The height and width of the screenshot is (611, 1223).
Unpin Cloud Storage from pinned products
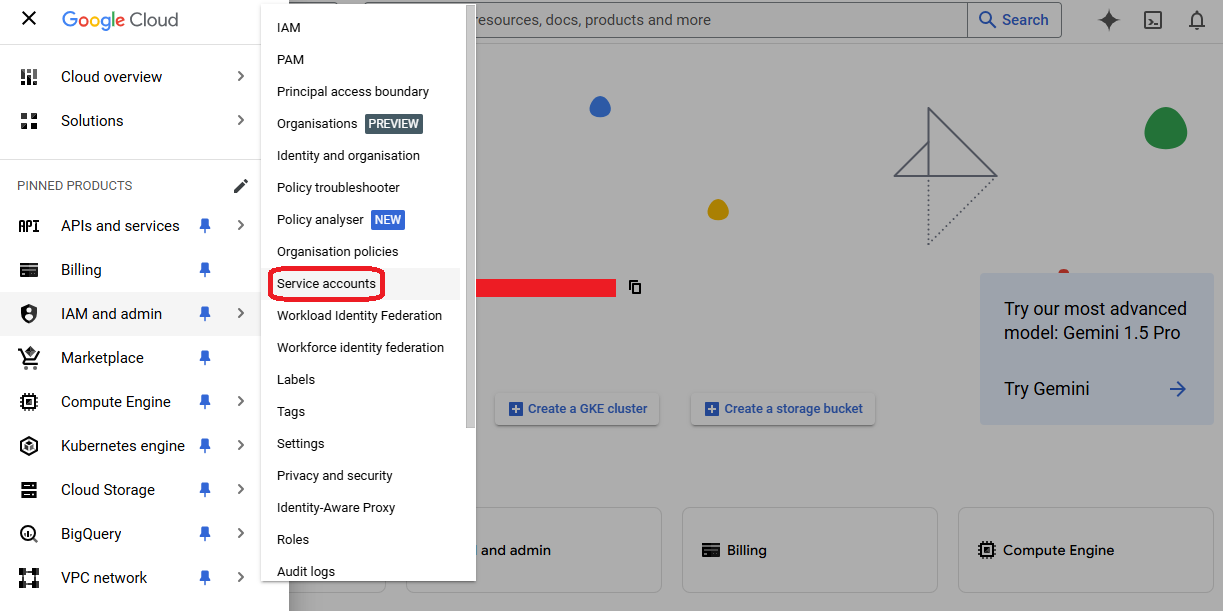tap(205, 490)
